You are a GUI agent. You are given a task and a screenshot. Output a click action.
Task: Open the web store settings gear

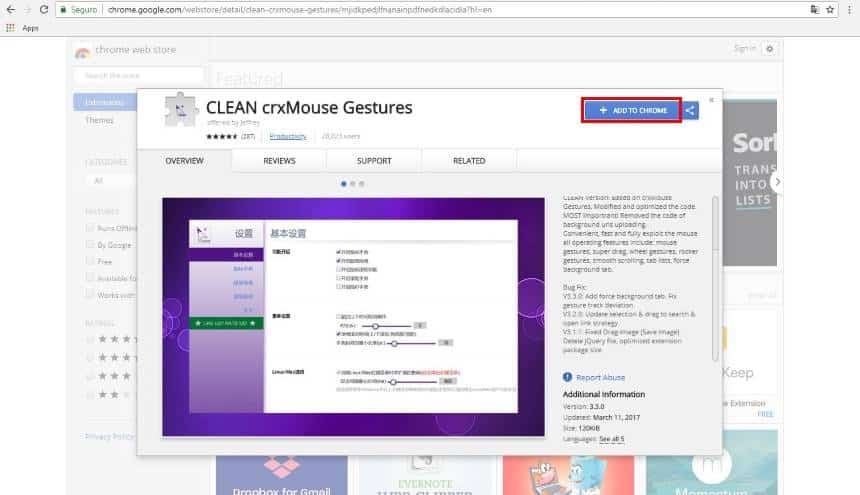pyautogui.click(x=770, y=49)
